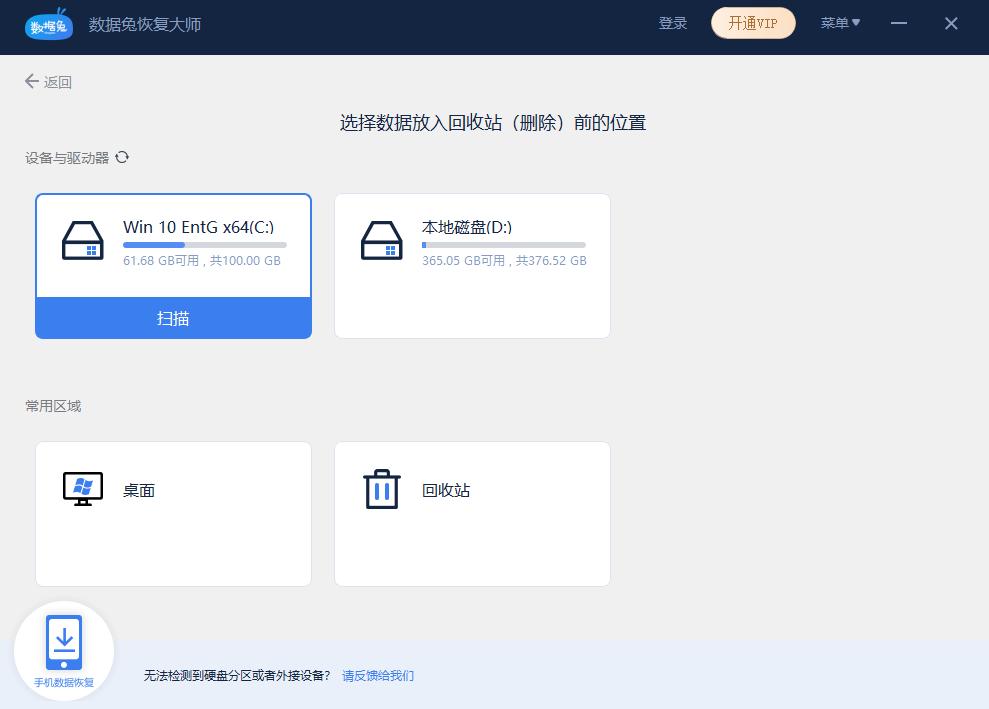Select the 桌面 desktop icon
Image resolution: width=989 pixels, height=709 pixels.
point(84,489)
